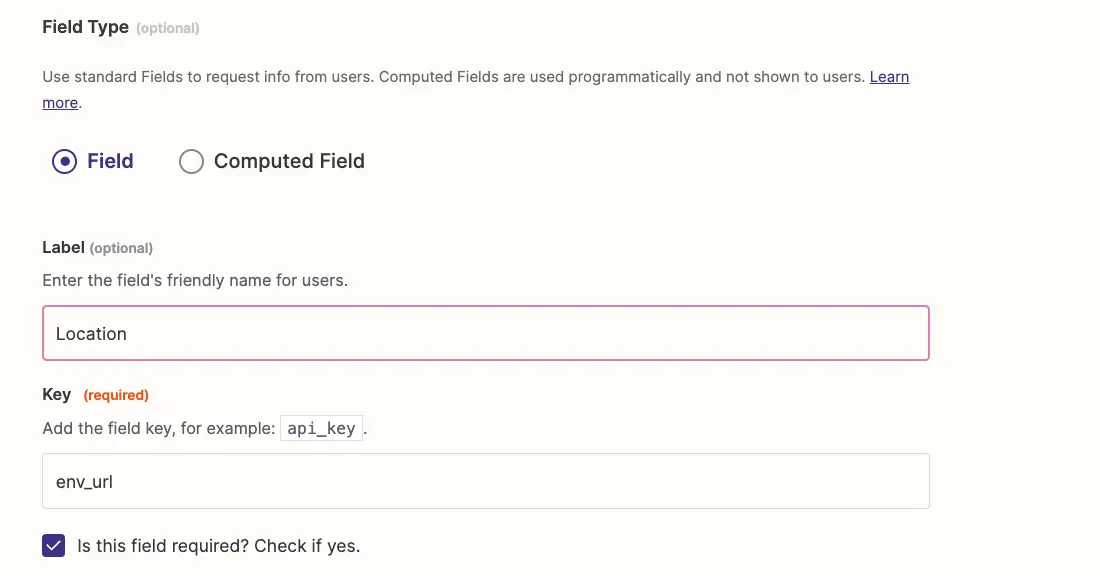Click the Key input containing env_url
This screenshot has height=576, width=1100.
point(485,481)
